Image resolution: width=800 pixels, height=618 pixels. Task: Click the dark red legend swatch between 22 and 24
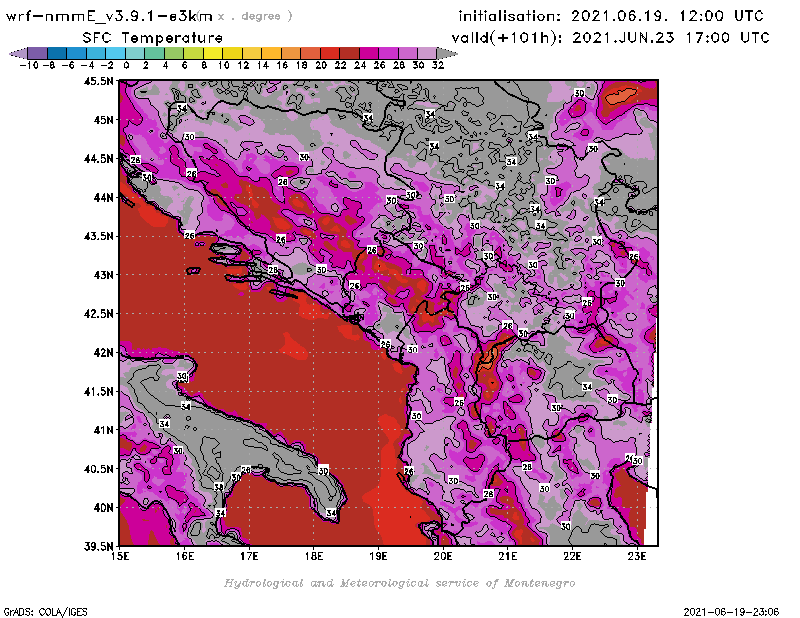click(x=349, y=53)
